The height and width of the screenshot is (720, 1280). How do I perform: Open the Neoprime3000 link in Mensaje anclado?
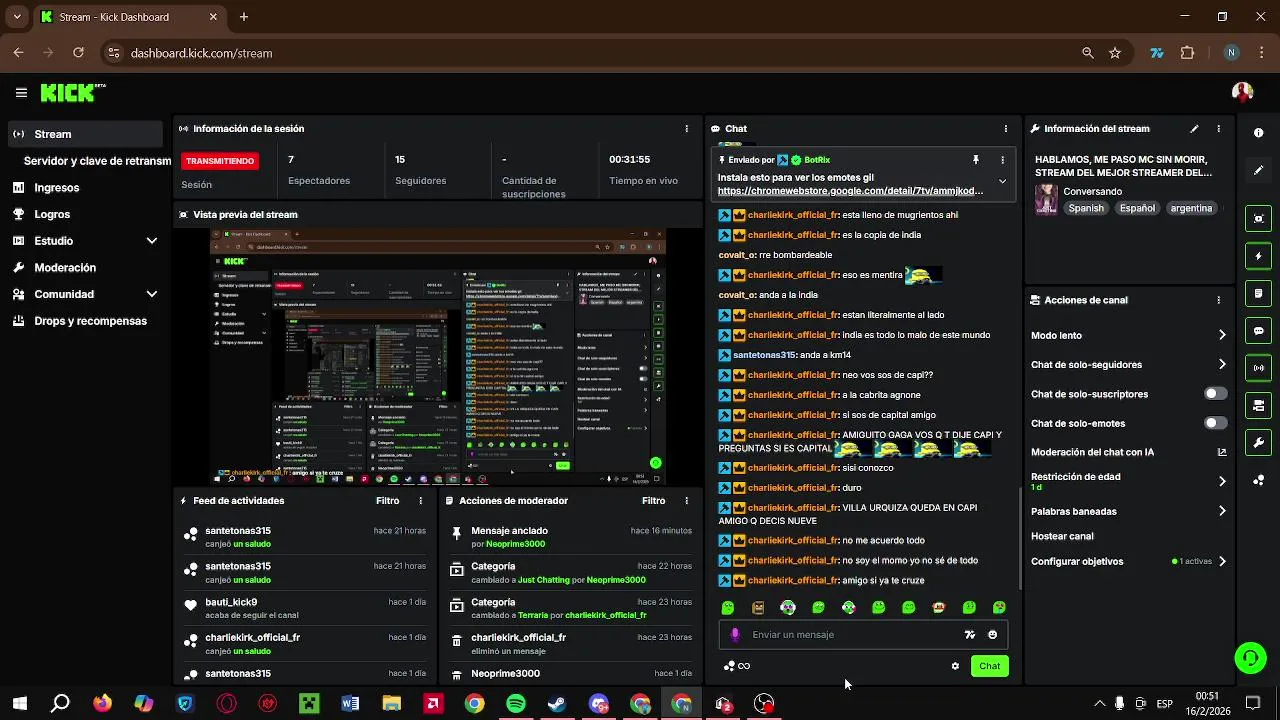point(515,544)
